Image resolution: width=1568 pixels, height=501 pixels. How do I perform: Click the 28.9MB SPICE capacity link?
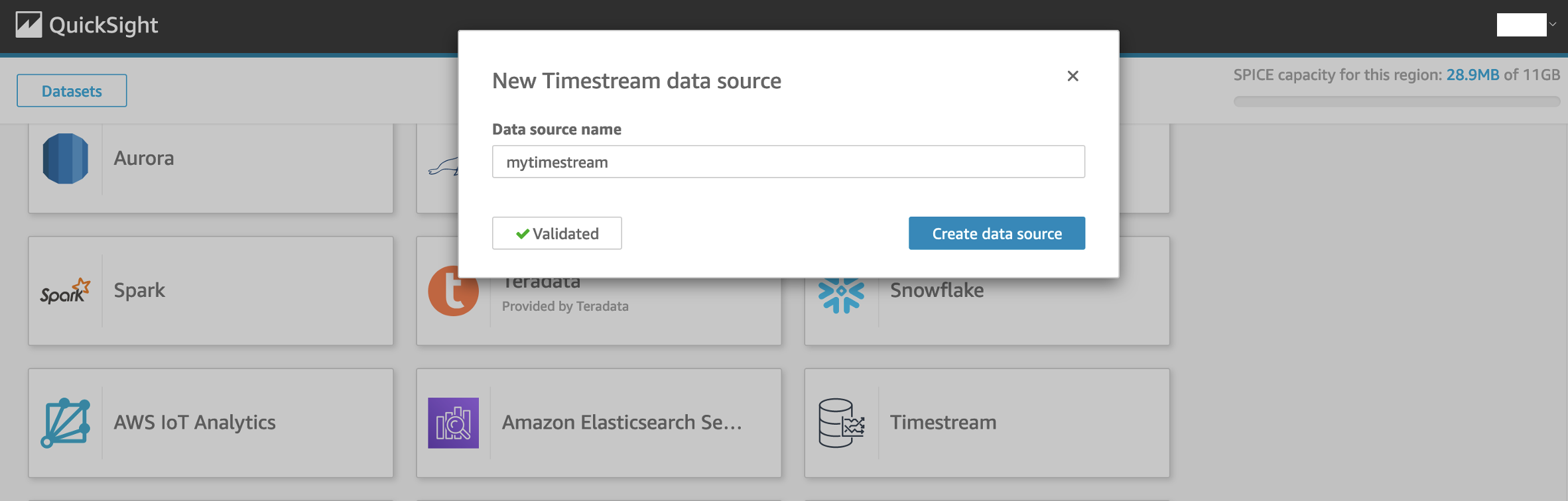(1472, 75)
